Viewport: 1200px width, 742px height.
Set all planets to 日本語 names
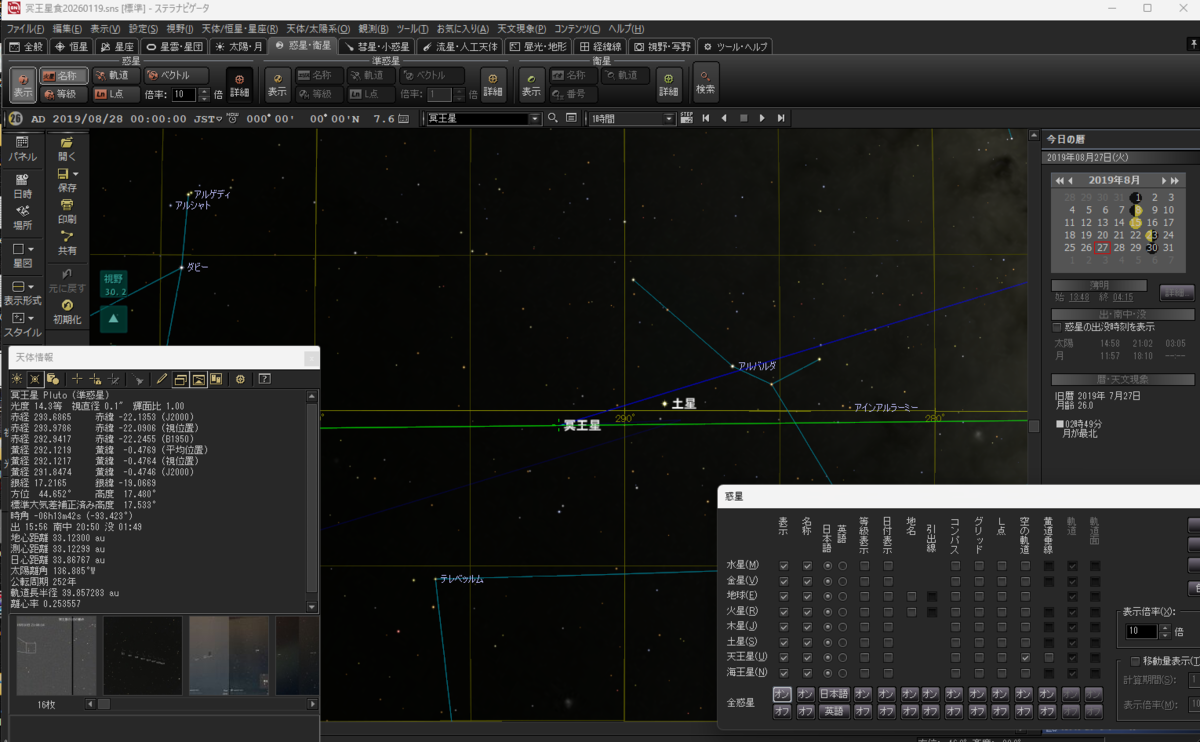834,694
